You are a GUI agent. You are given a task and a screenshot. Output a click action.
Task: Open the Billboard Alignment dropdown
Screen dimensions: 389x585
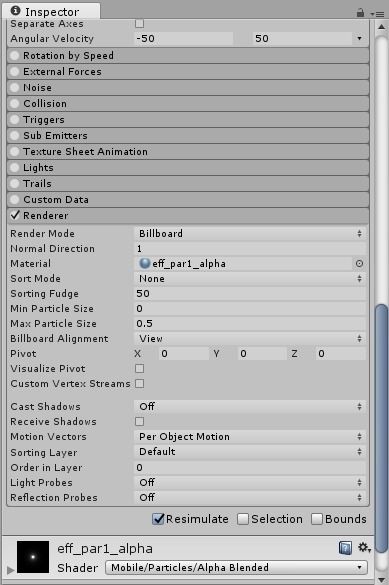(x=250, y=339)
